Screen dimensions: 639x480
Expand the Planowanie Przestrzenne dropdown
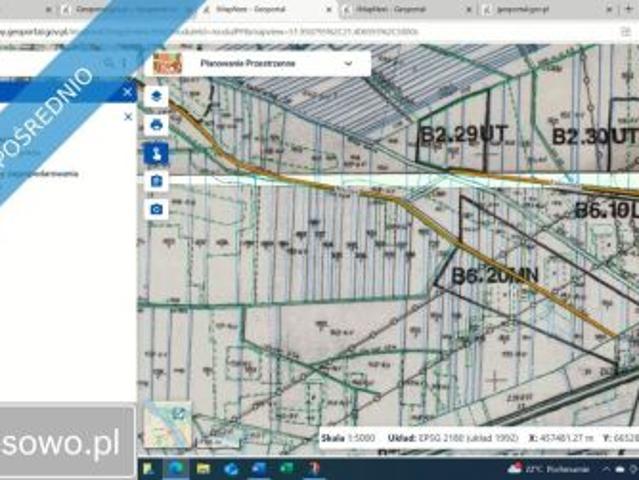click(x=348, y=63)
